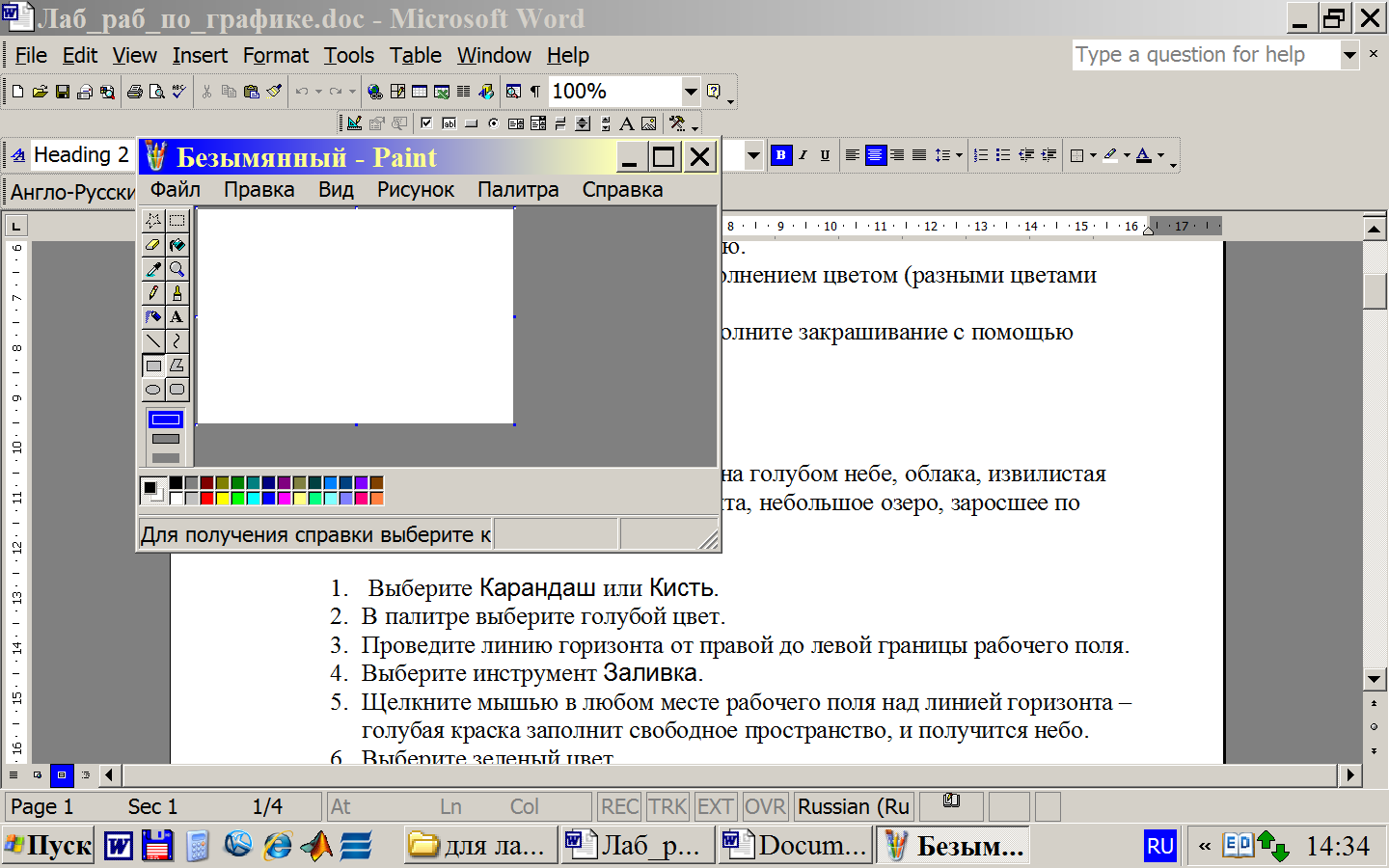Open the help question box dropdown arrow

(x=1349, y=55)
